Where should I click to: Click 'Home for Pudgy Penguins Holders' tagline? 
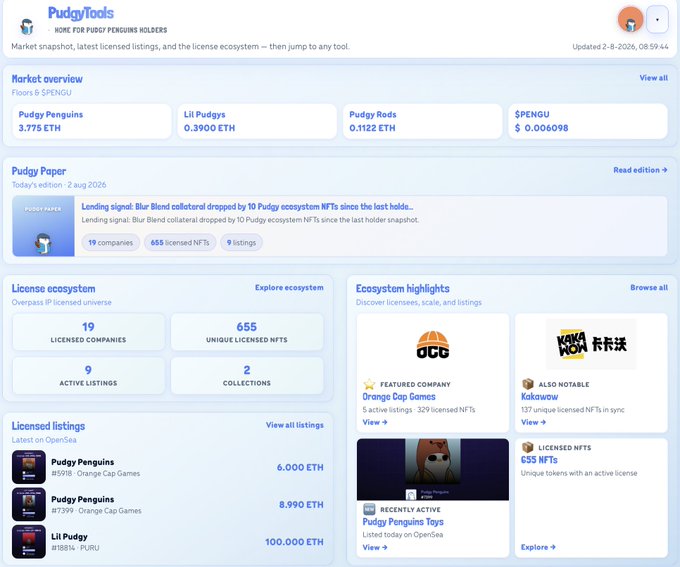click(x=111, y=30)
